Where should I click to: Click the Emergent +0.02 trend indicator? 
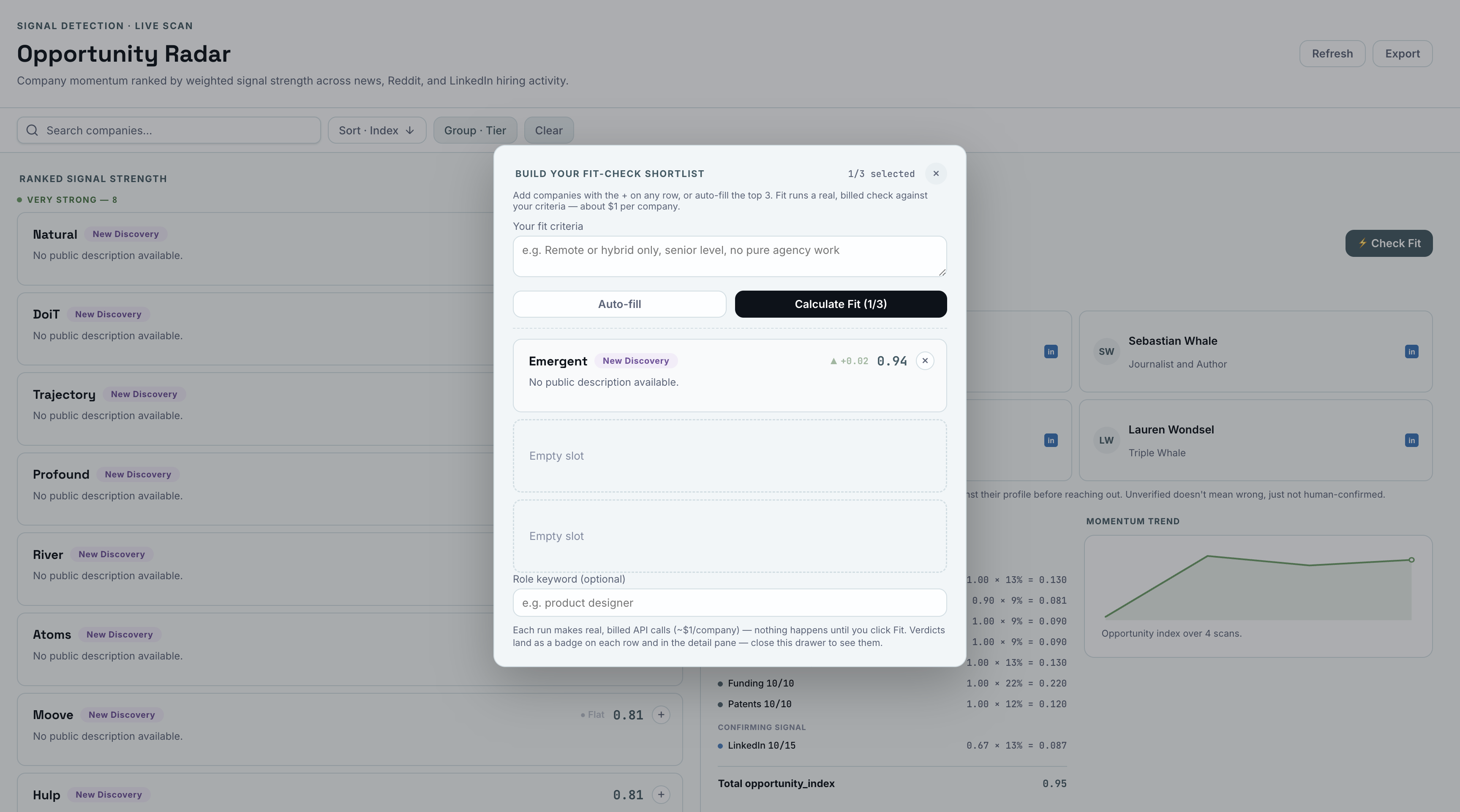click(x=849, y=361)
